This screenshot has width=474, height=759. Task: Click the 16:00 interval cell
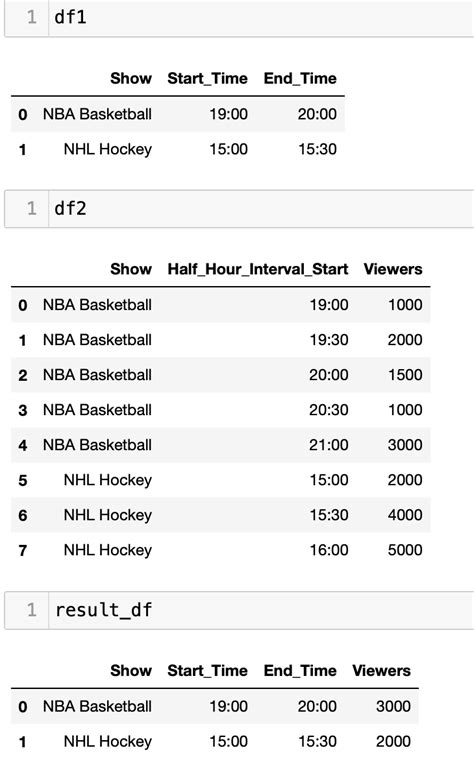point(329,550)
